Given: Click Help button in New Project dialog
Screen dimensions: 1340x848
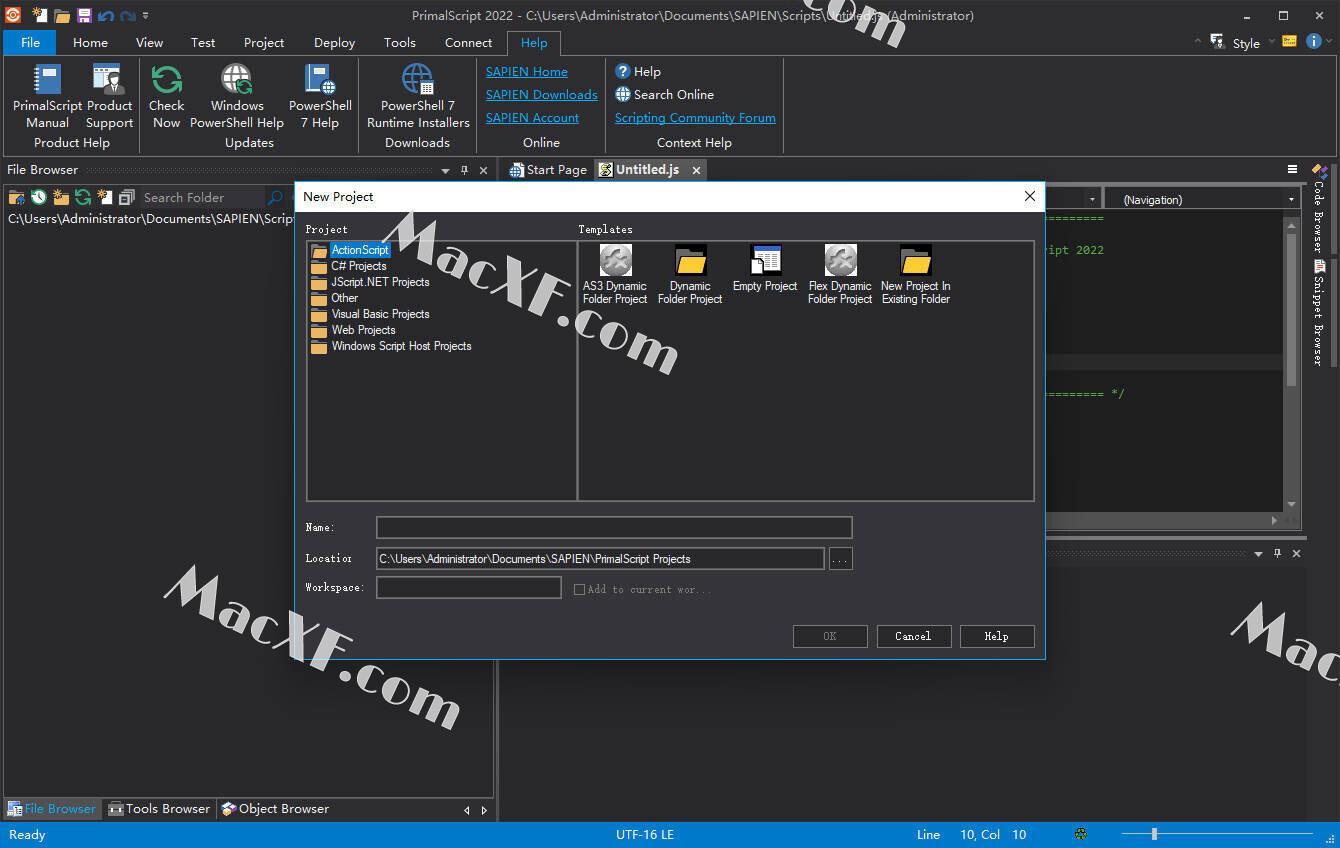Looking at the screenshot, I should [996, 636].
